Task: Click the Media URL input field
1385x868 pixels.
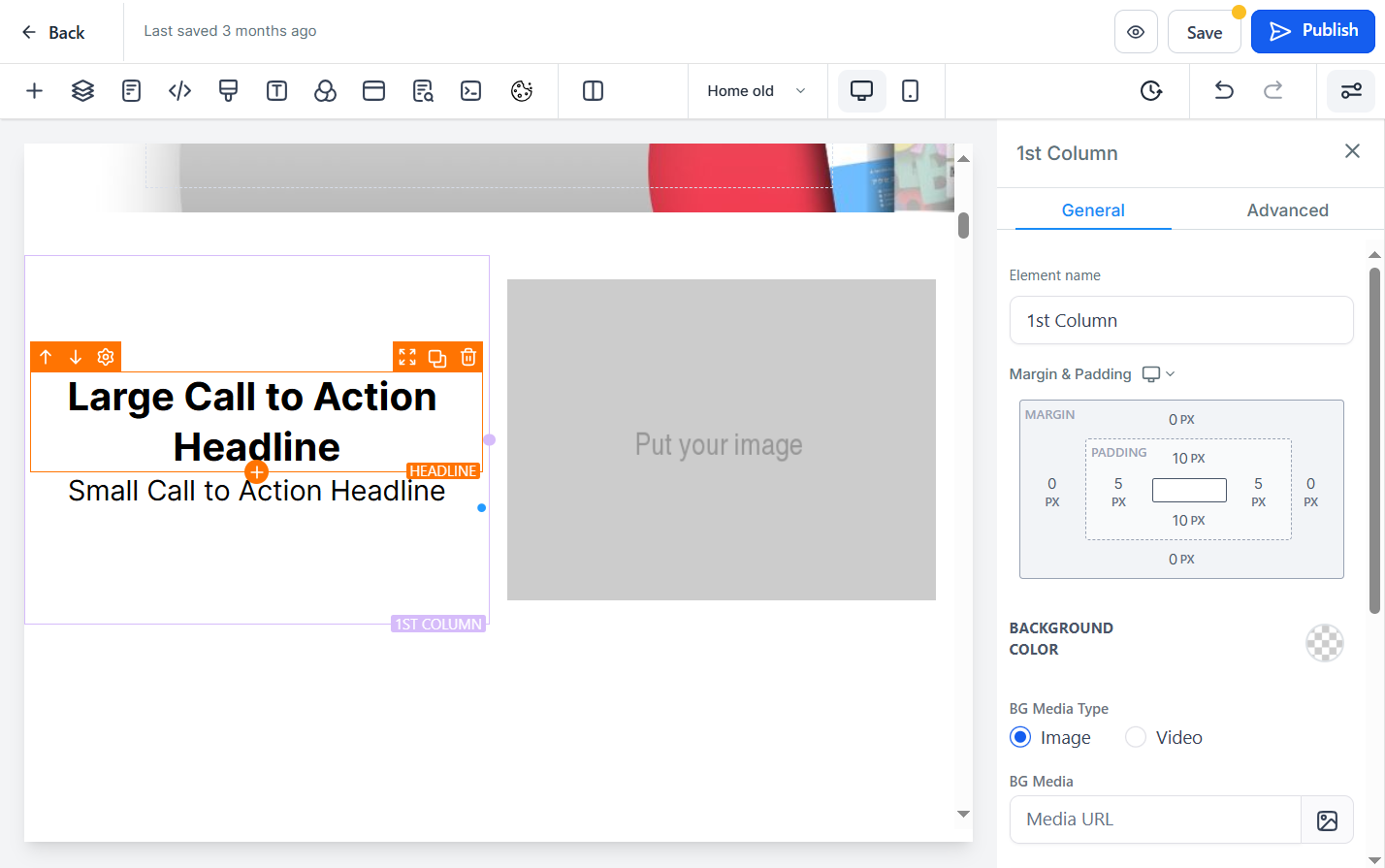Action: 1155,820
